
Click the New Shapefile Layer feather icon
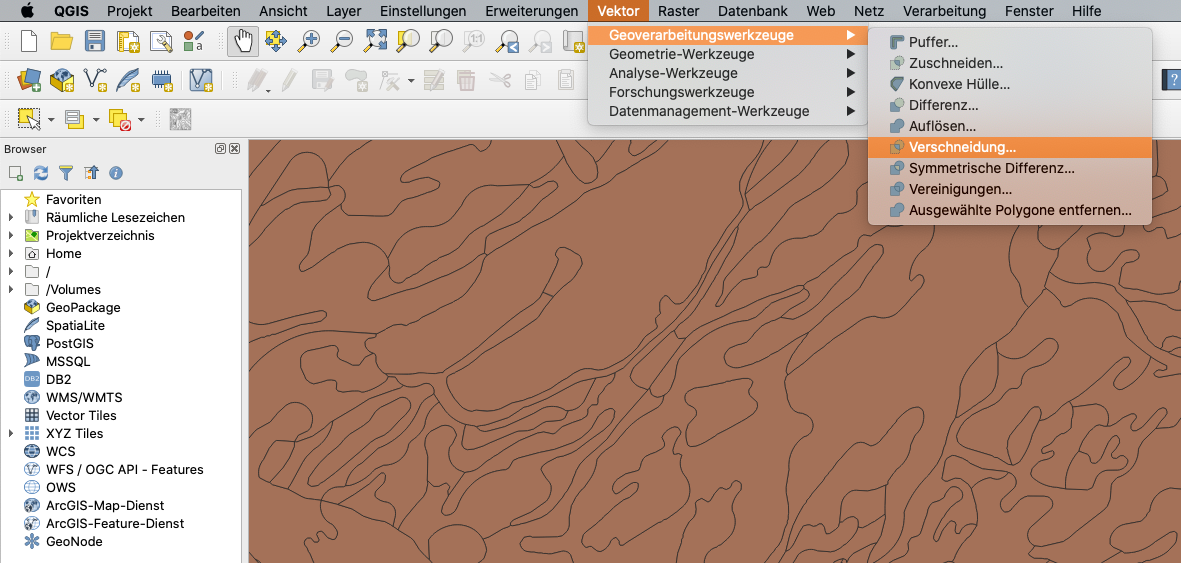click(x=129, y=79)
